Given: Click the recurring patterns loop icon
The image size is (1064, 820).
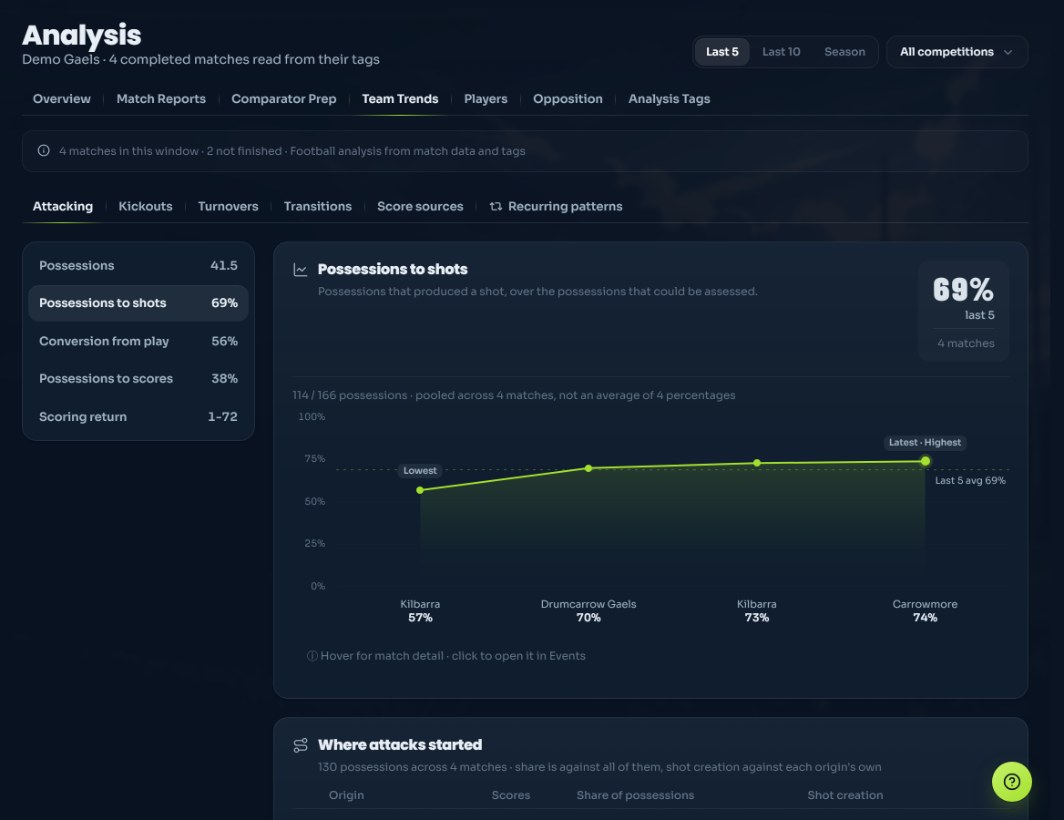Looking at the screenshot, I should (496, 206).
